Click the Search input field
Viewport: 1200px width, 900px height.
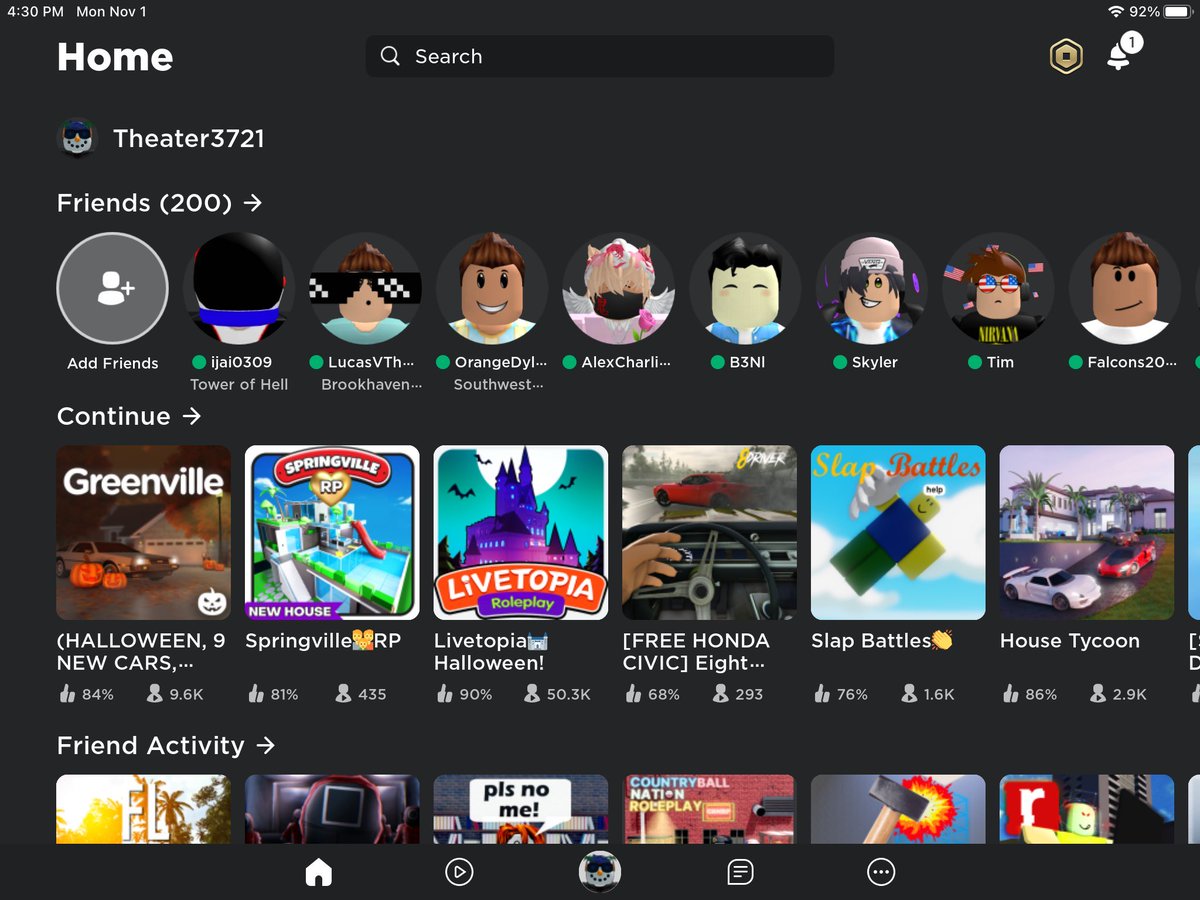pos(600,56)
